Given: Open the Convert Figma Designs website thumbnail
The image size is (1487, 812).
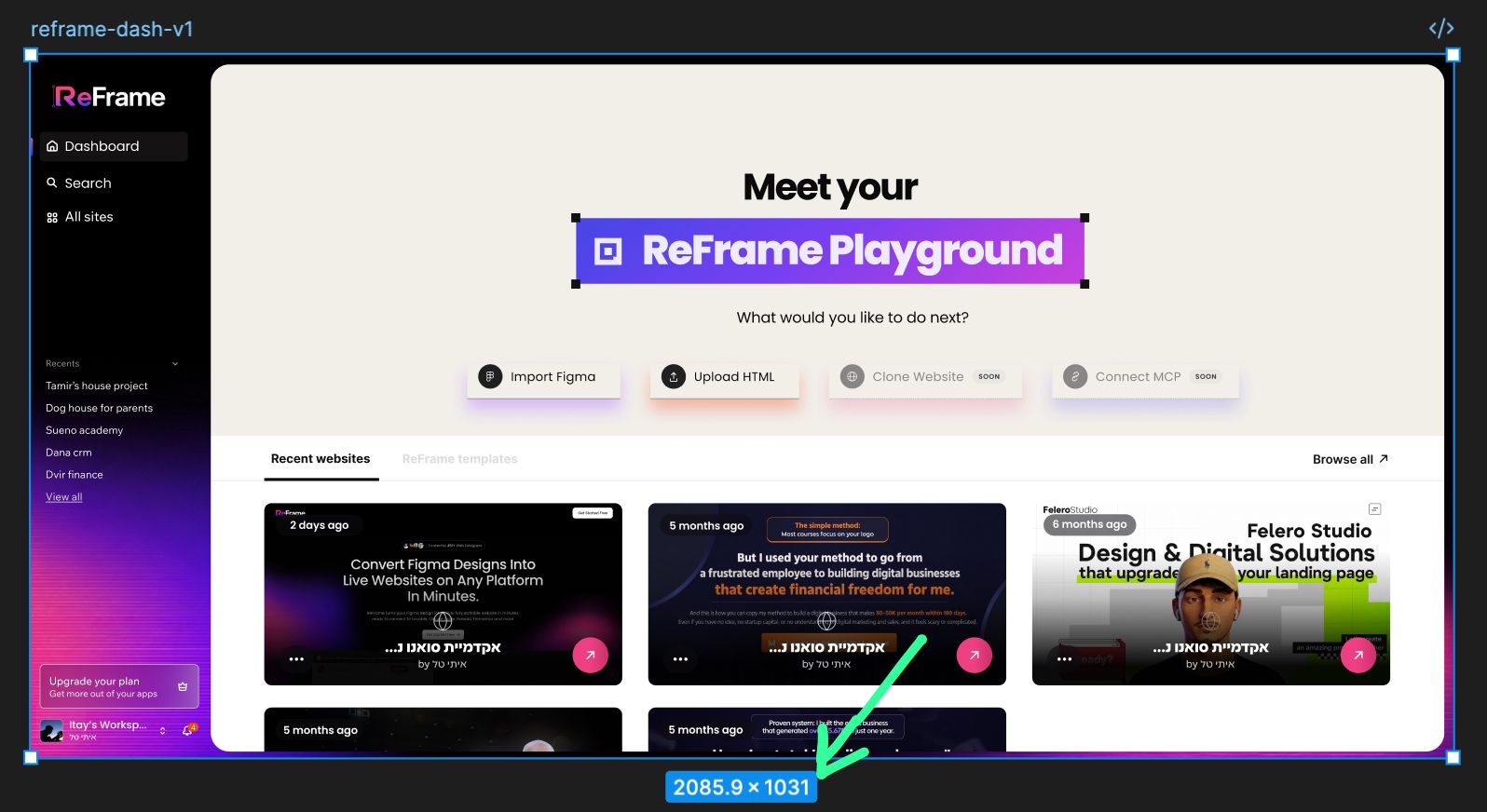Looking at the screenshot, I should (443, 594).
